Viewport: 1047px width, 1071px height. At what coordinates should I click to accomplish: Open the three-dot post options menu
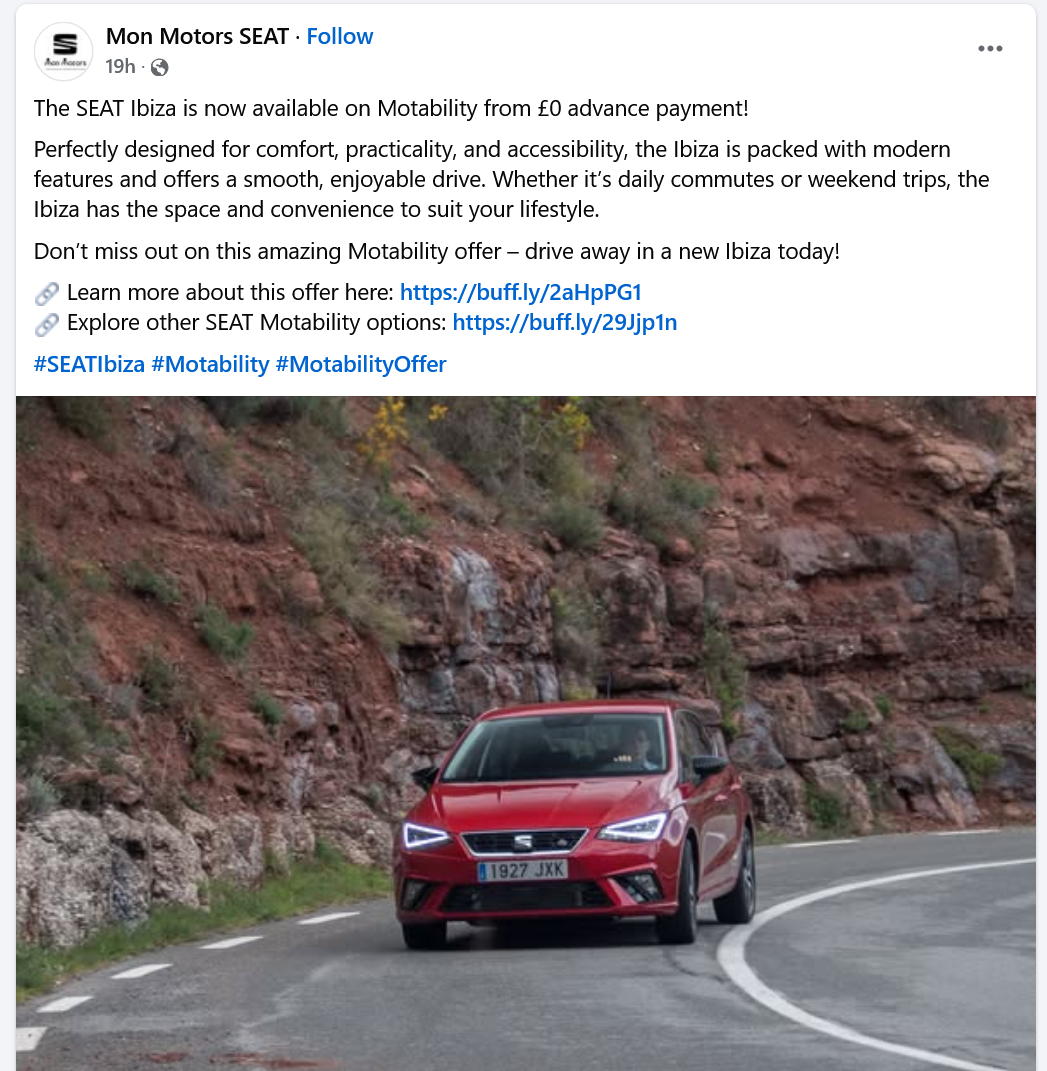coord(990,48)
